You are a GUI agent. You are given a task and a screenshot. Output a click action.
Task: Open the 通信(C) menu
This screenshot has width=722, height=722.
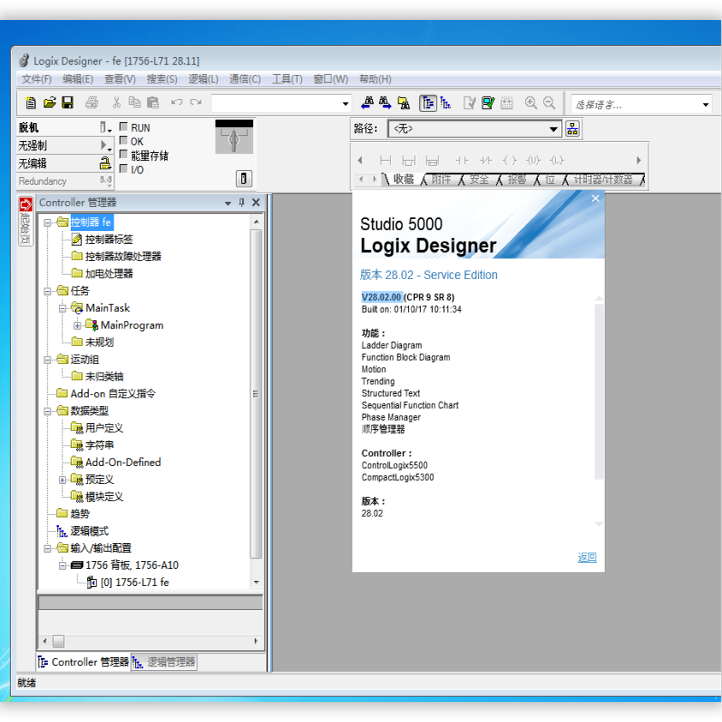(245, 79)
